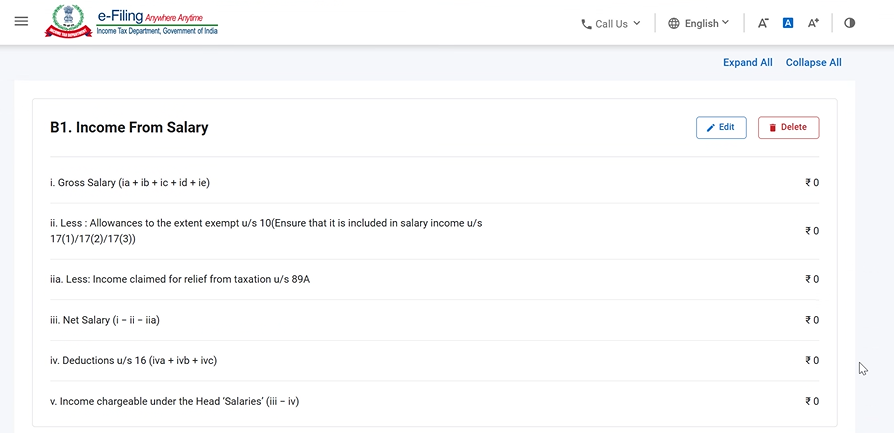Decrease font size with the A- icon

[x=763, y=23]
